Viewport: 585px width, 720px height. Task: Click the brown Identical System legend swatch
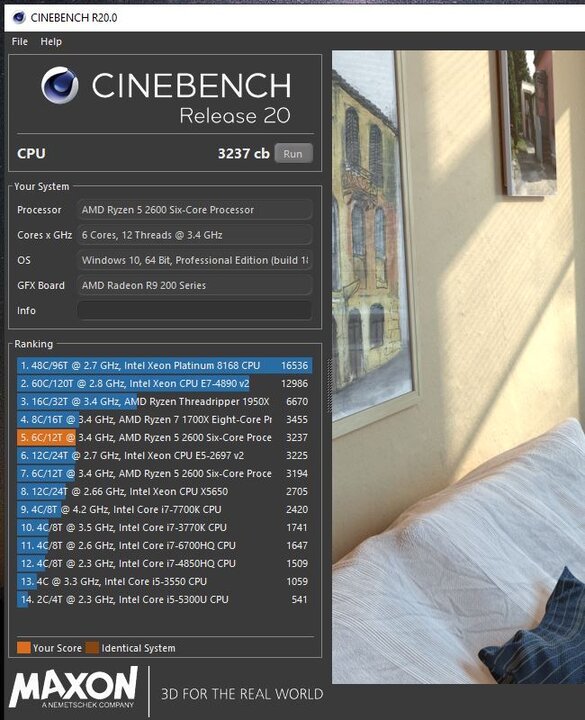92,648
